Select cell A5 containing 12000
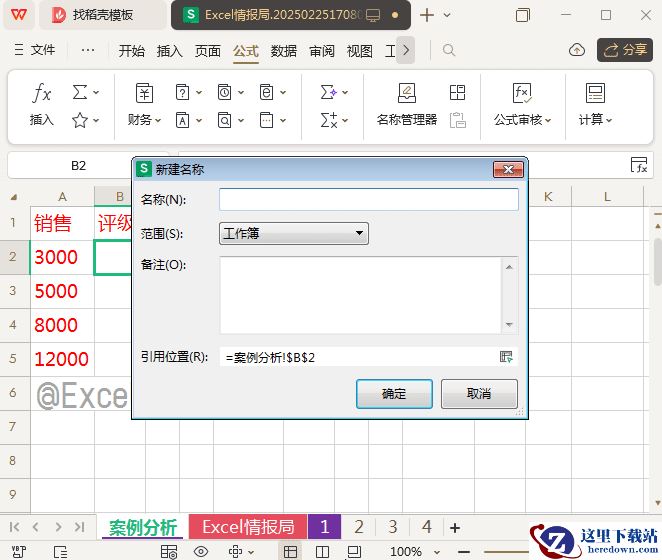This screenshot has width=662, height=560. pos(62,359)
